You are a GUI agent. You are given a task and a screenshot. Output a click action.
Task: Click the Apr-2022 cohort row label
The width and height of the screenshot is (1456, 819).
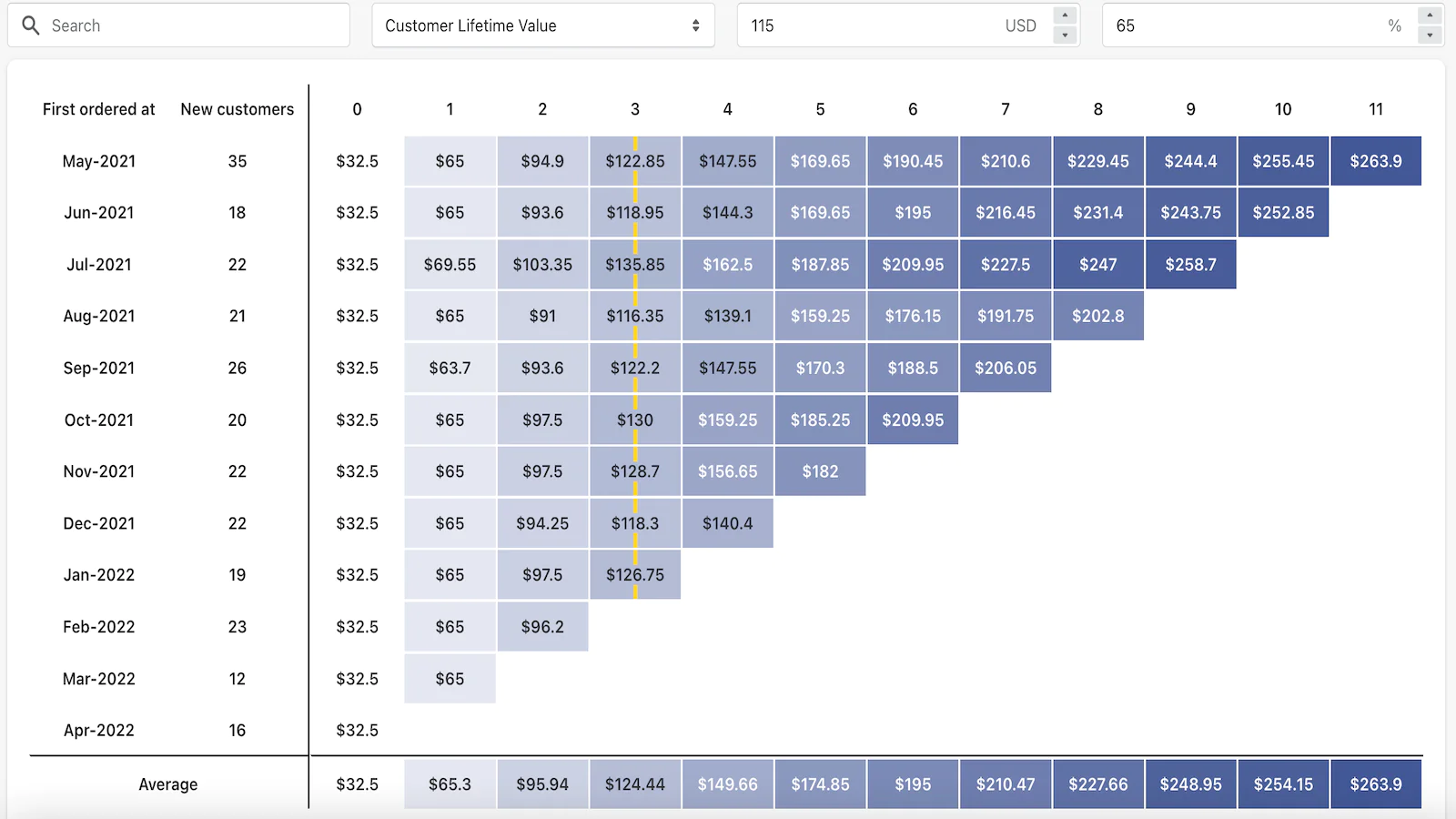point(98,731)
